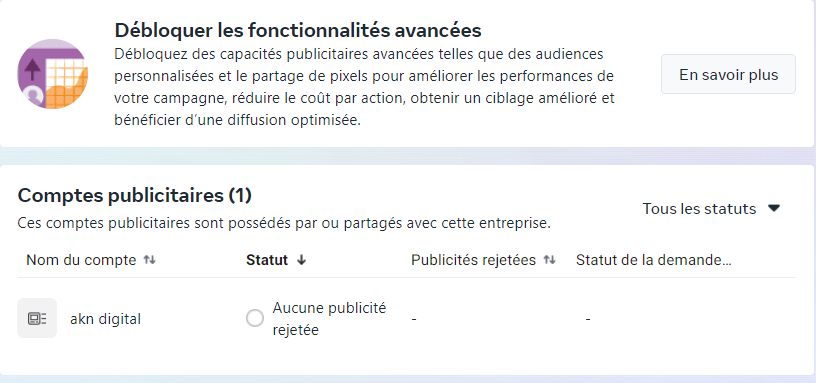Click the grey status circle for akn digital

[x=255, y=318]
